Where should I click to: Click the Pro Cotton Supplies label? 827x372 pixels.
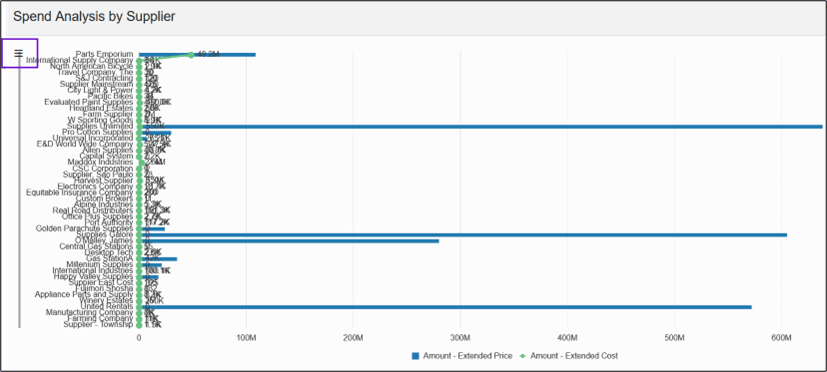coord(98,132)
